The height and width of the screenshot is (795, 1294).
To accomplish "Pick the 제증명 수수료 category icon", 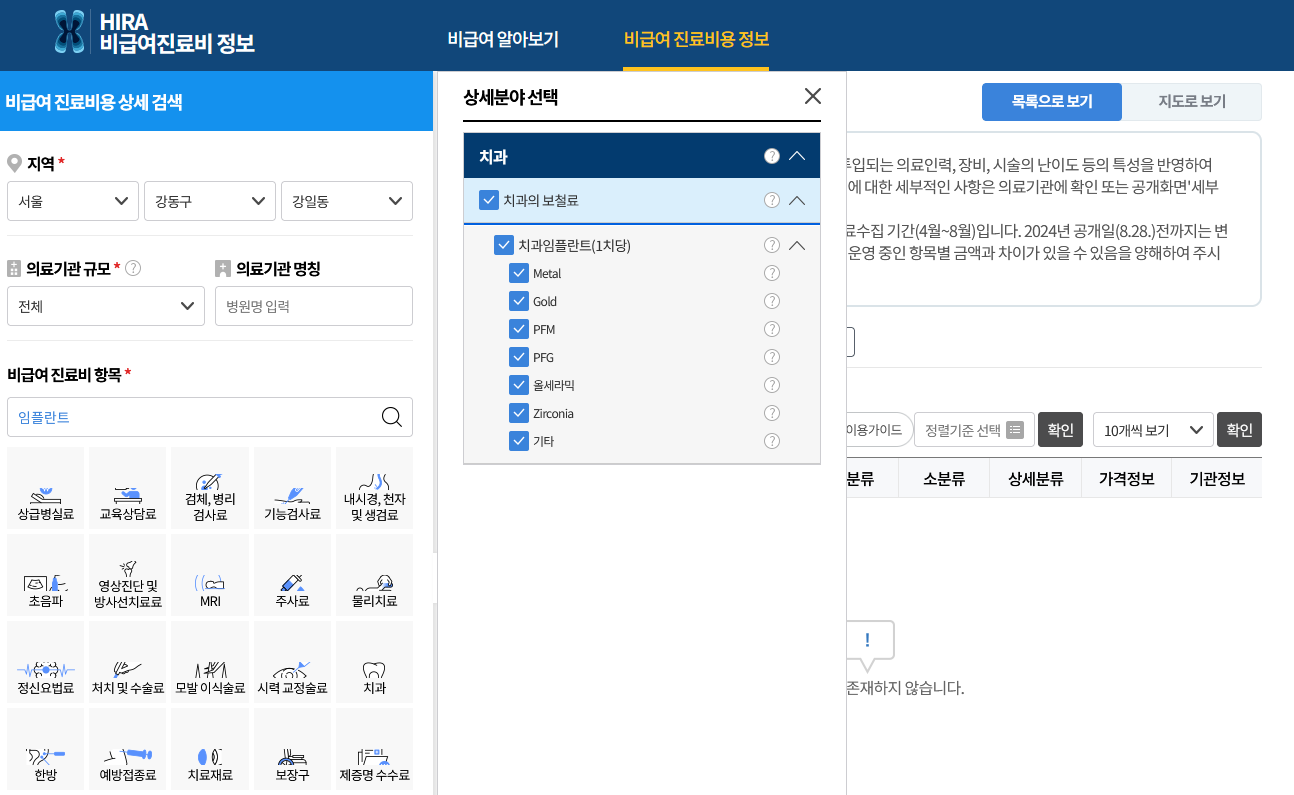I will coord(374,749).
